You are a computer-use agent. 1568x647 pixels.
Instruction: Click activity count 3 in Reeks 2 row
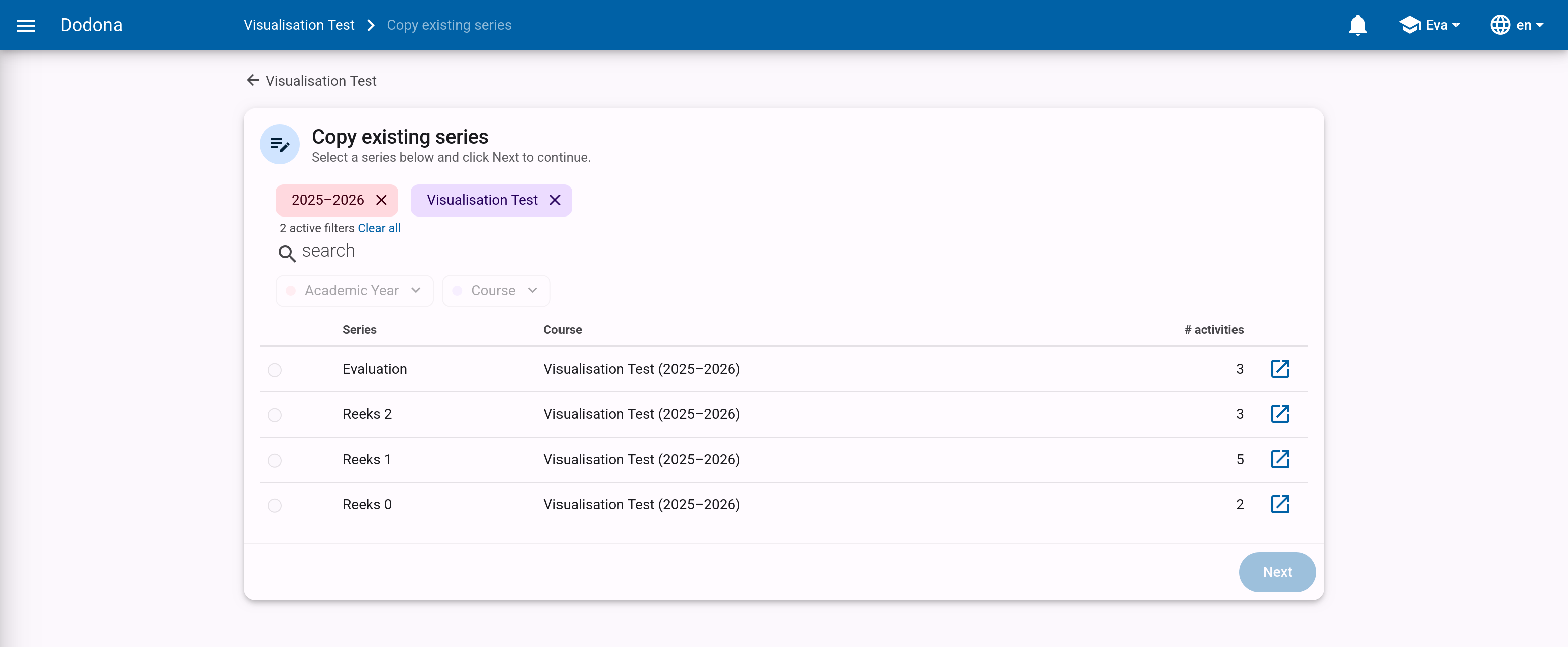(x=1240, y=414)
